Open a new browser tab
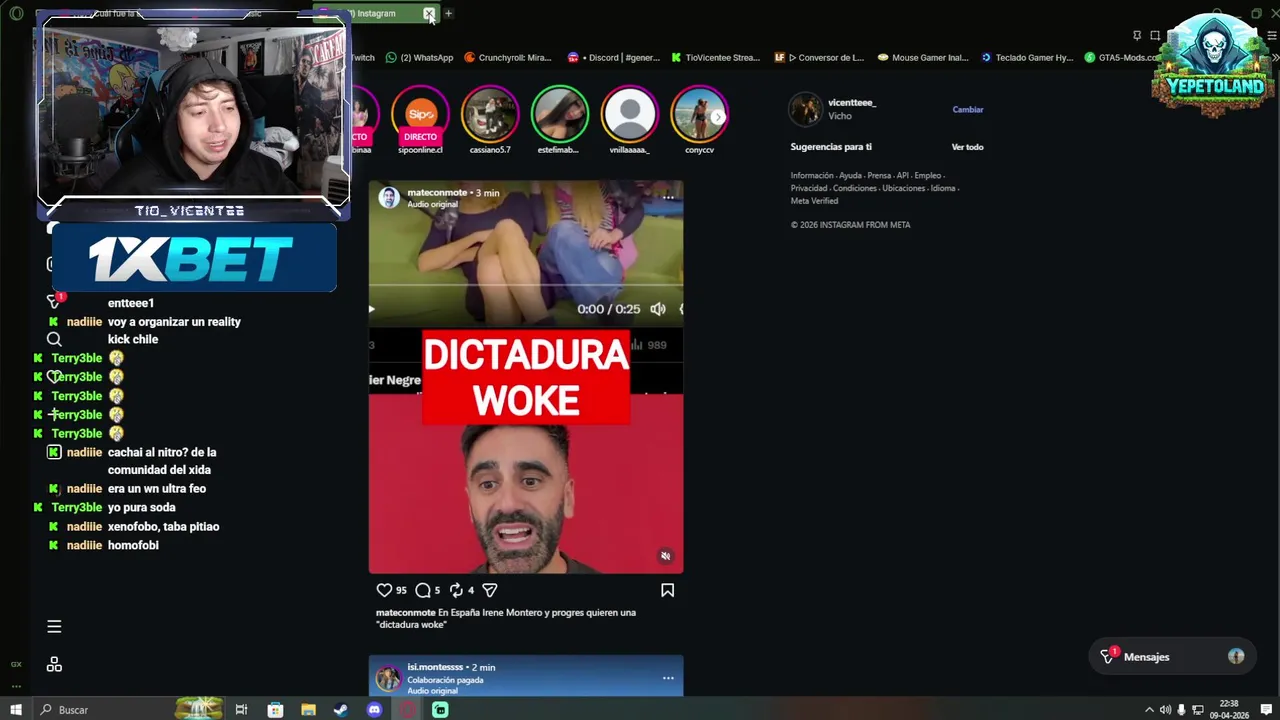1280x720 pixels. coord(449,13)
